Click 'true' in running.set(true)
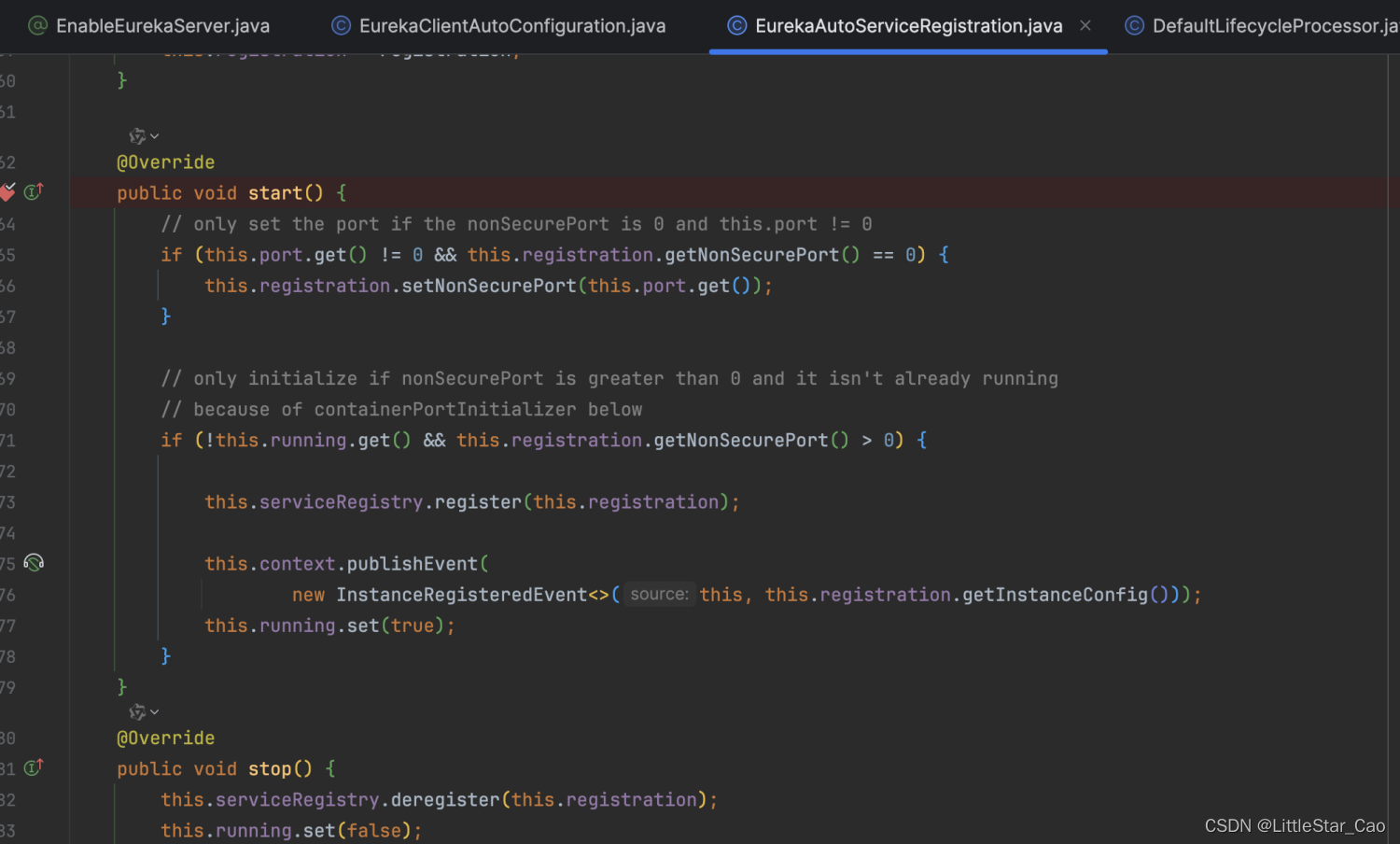Viewport: 1400px width, 844px height. pyautogui.click(x=413, y=626)
